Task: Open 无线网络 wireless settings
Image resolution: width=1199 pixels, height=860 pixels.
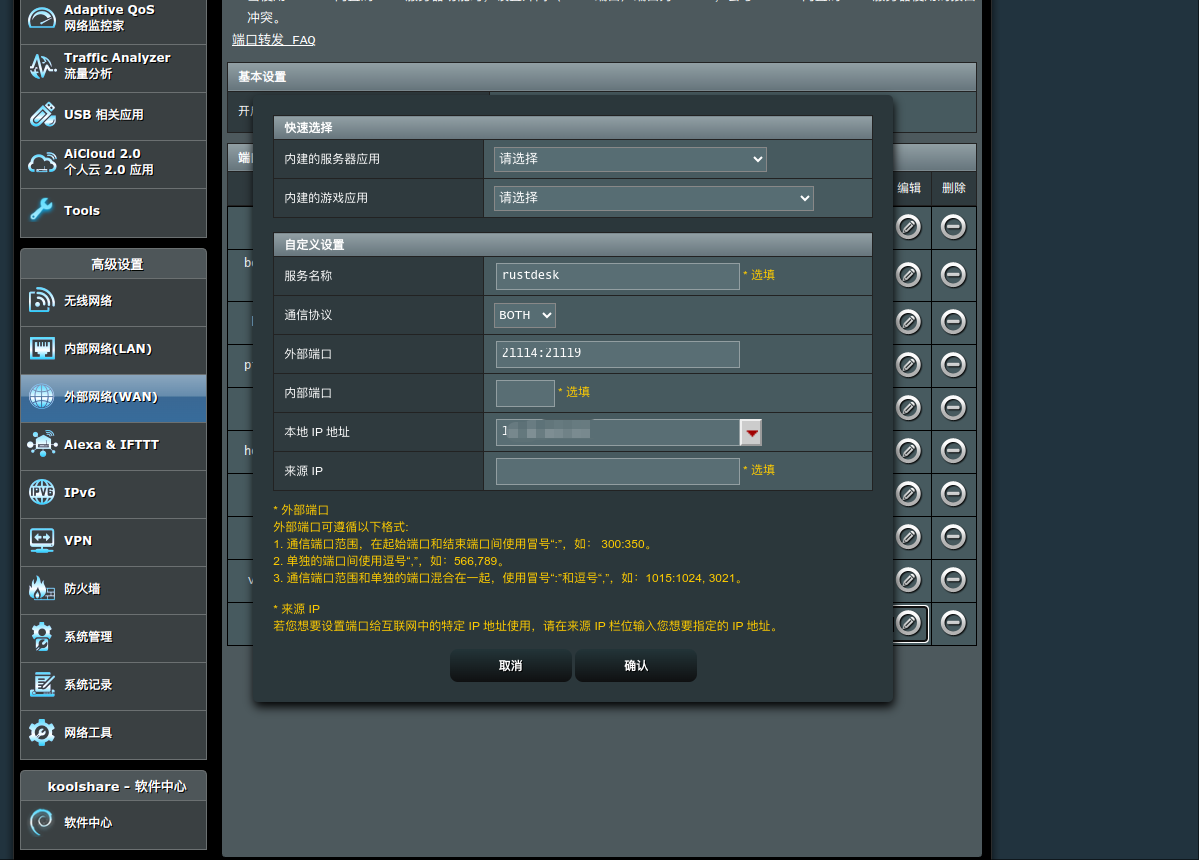Action: [x=113, y=301]
